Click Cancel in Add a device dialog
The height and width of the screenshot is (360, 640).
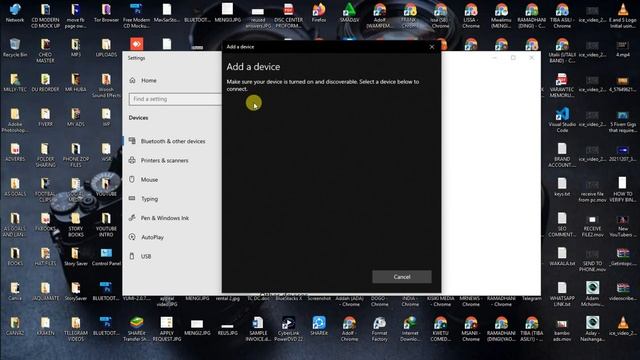point(402,277)
